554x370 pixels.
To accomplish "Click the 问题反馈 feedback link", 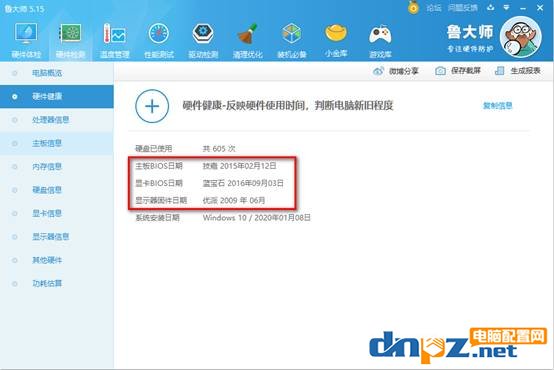I will click(462, 8).
